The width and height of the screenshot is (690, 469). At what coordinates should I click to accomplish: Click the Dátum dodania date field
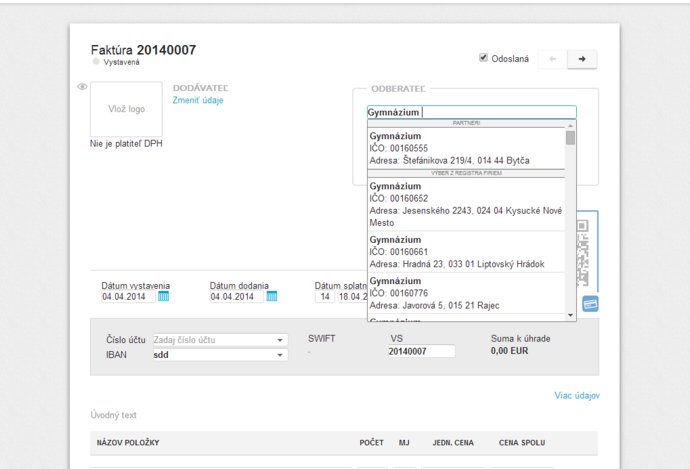(237, 297)
